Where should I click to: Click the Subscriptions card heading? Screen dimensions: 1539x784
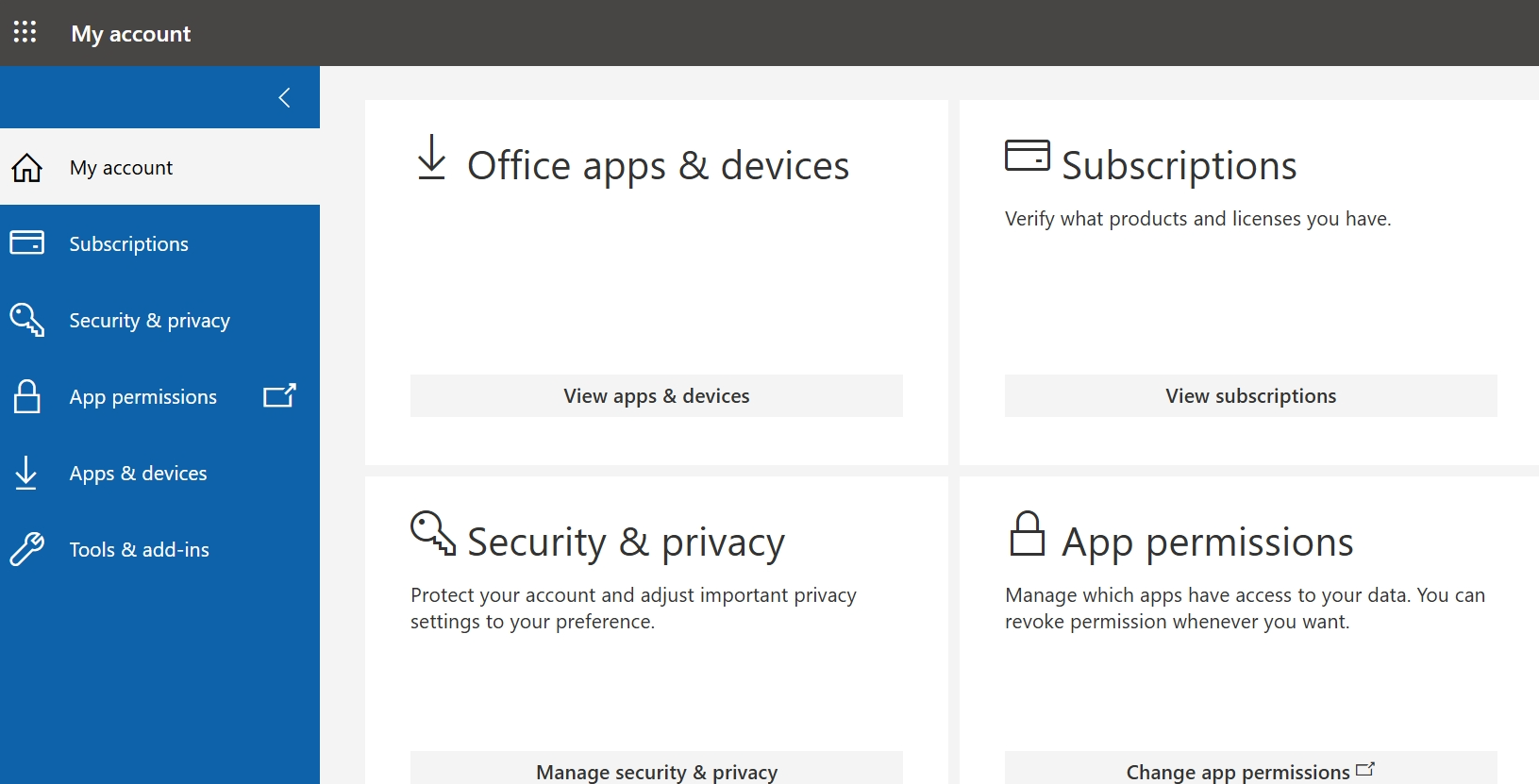[x=1179, y=165]
